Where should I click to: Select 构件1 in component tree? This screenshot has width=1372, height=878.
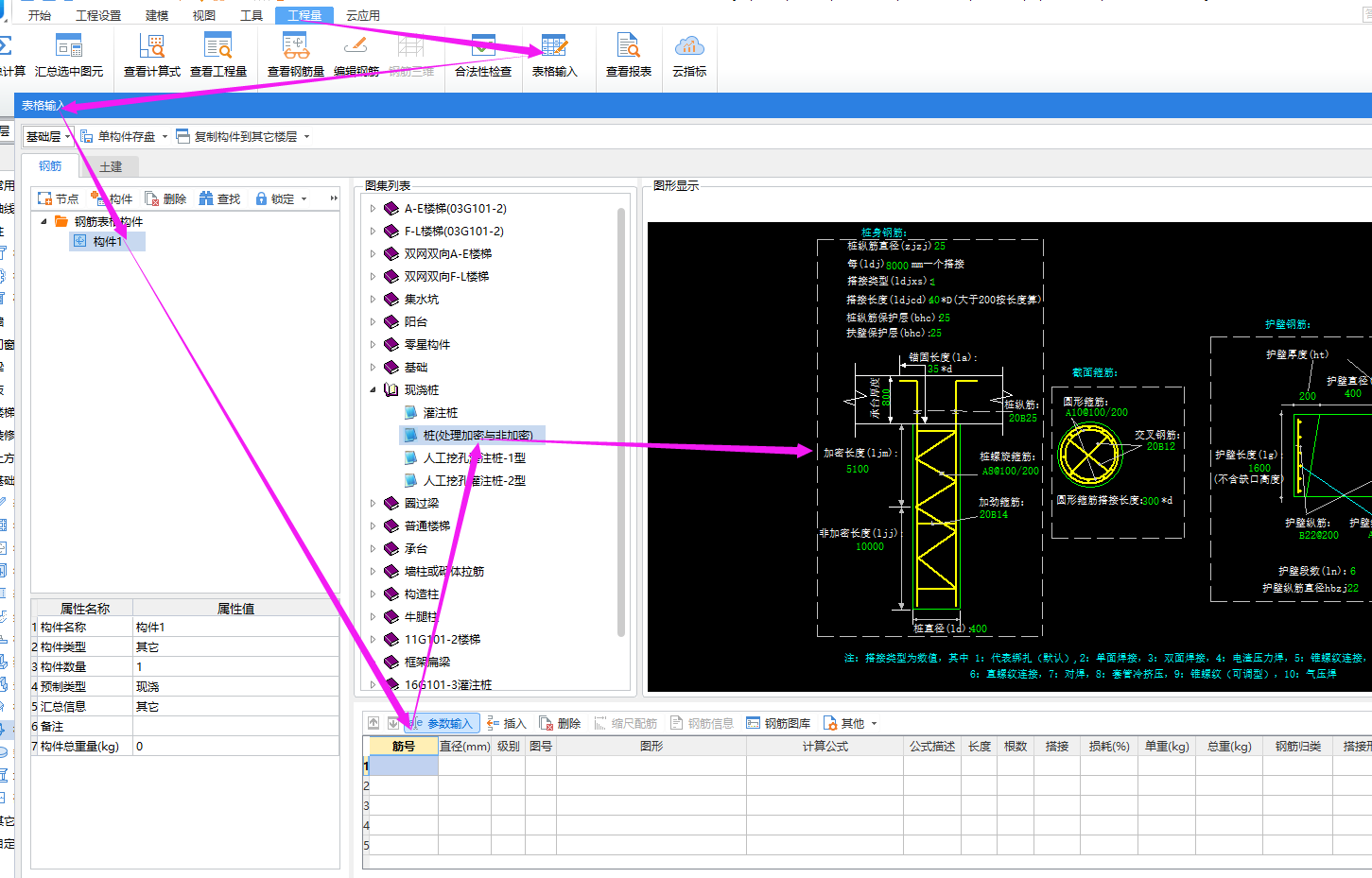108,242
